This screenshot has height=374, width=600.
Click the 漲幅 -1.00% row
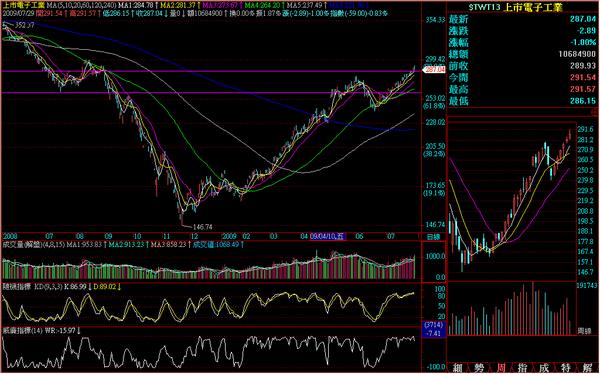coord(523,42)
